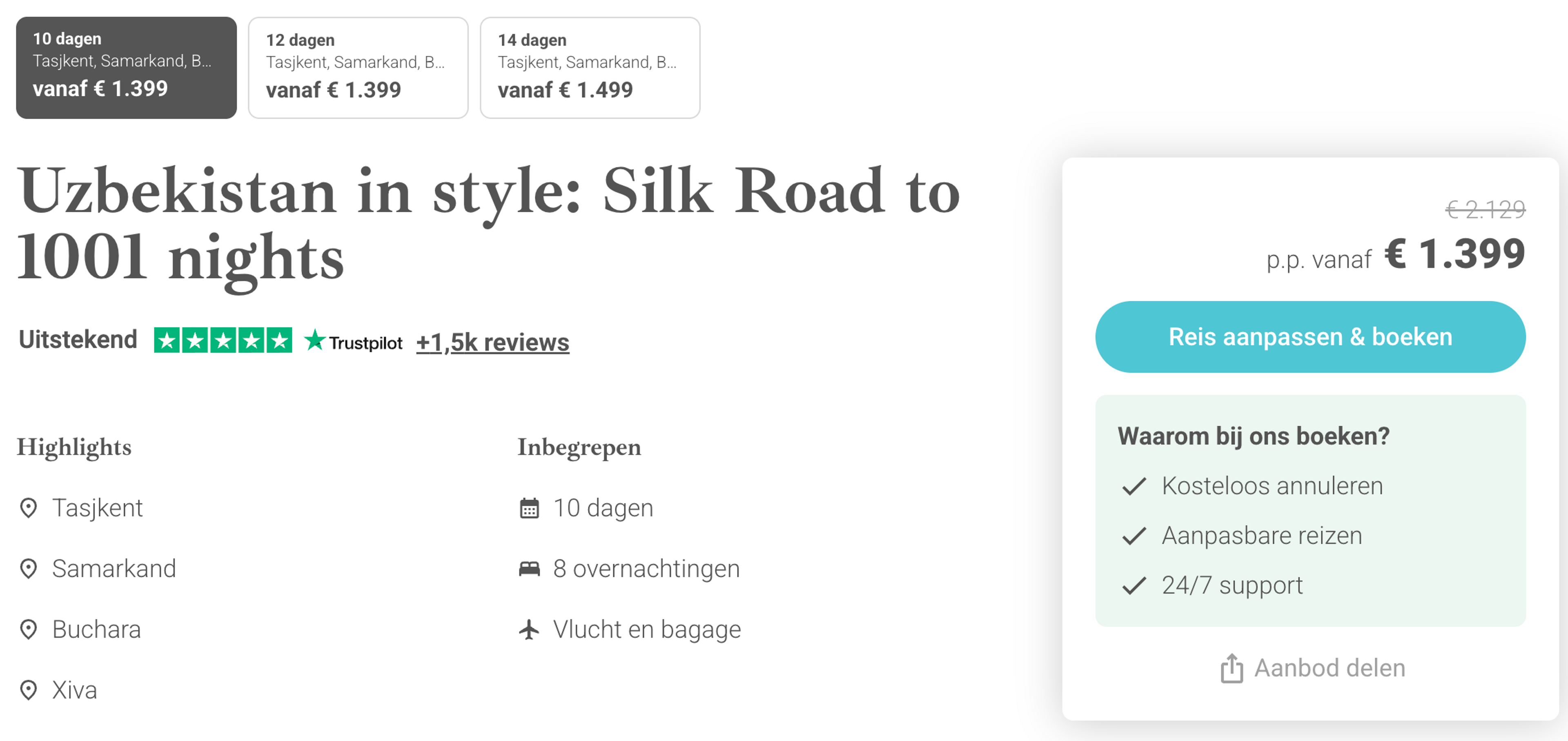Click the Trustpilot logo

pos(353,341)
